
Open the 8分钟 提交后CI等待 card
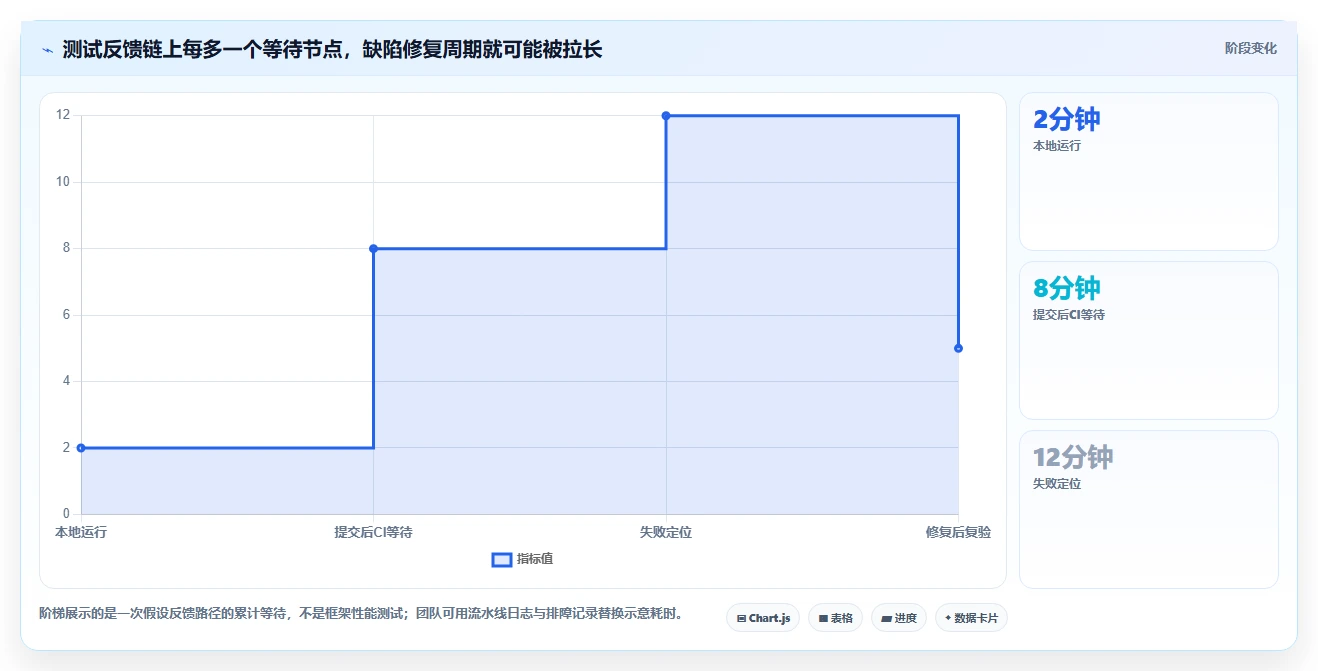(x=1148, y=340)
